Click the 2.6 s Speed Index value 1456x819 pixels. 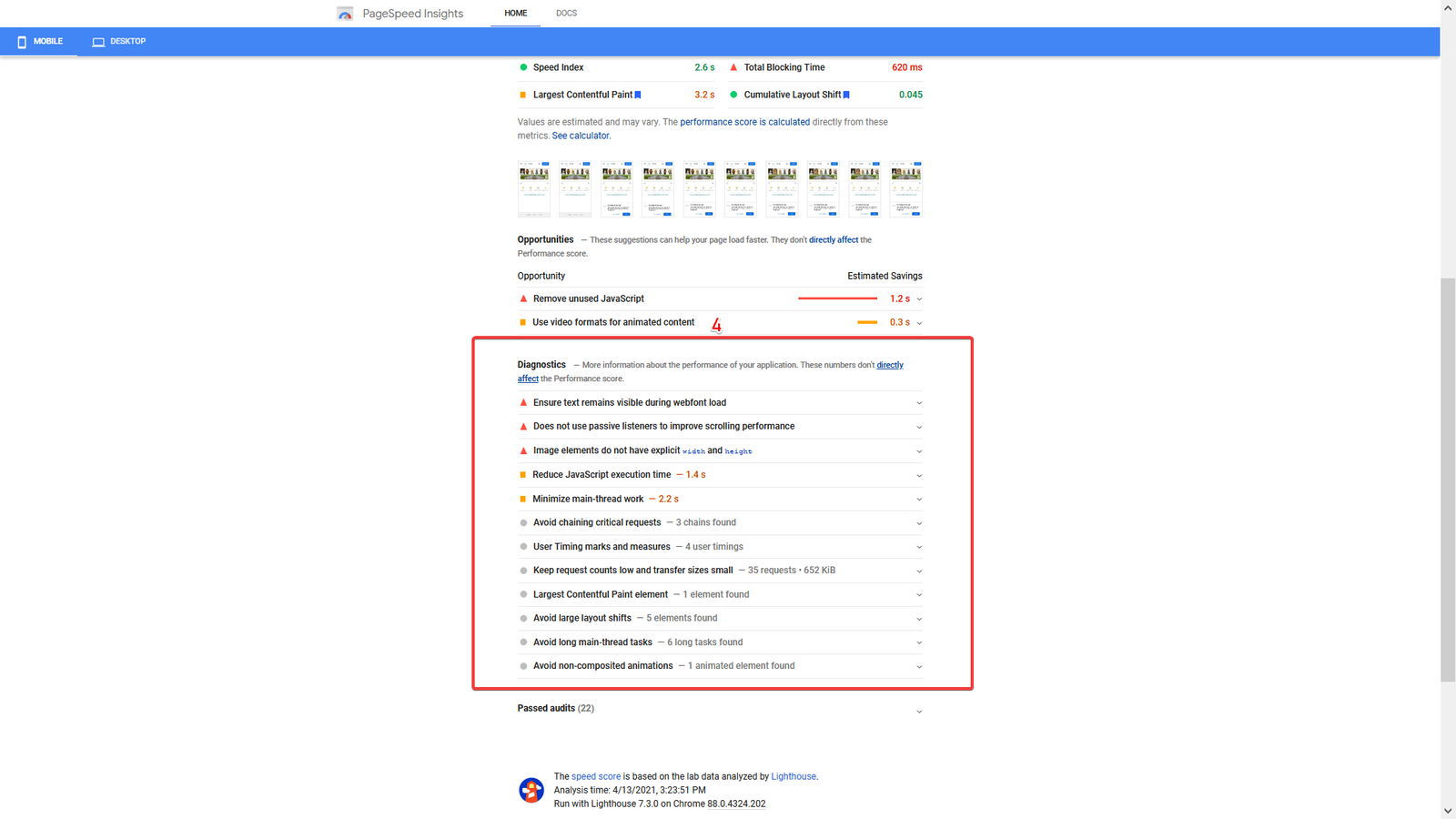(704, 67)
